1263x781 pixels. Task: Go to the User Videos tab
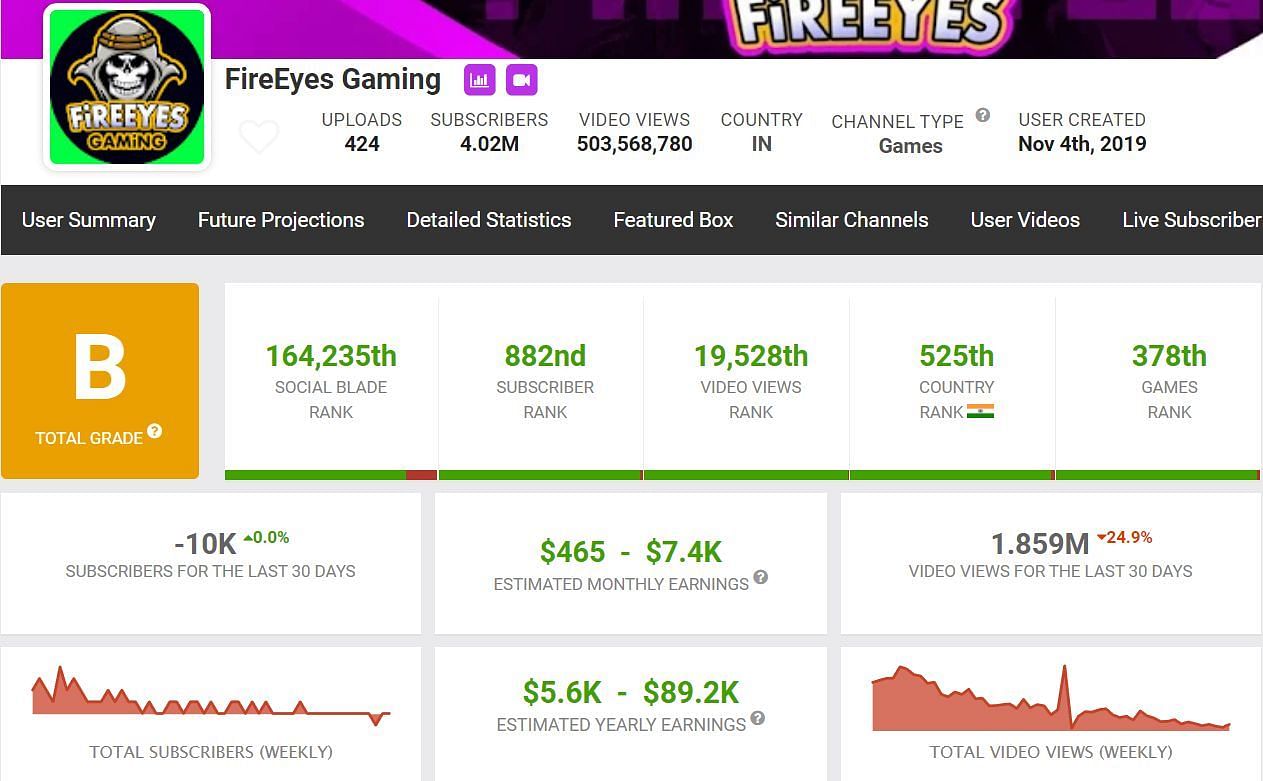pos(1025,220)
